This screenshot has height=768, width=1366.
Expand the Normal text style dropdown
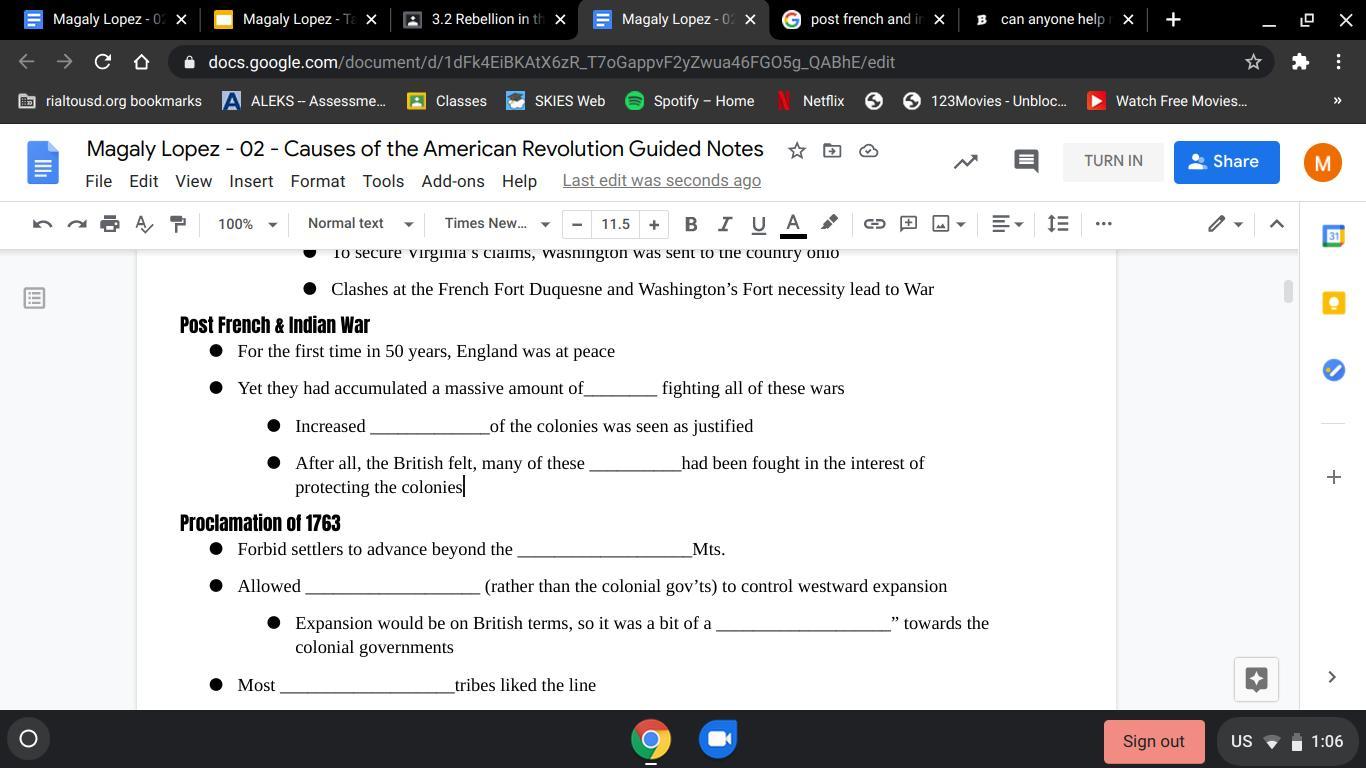[x=360, y=224]
